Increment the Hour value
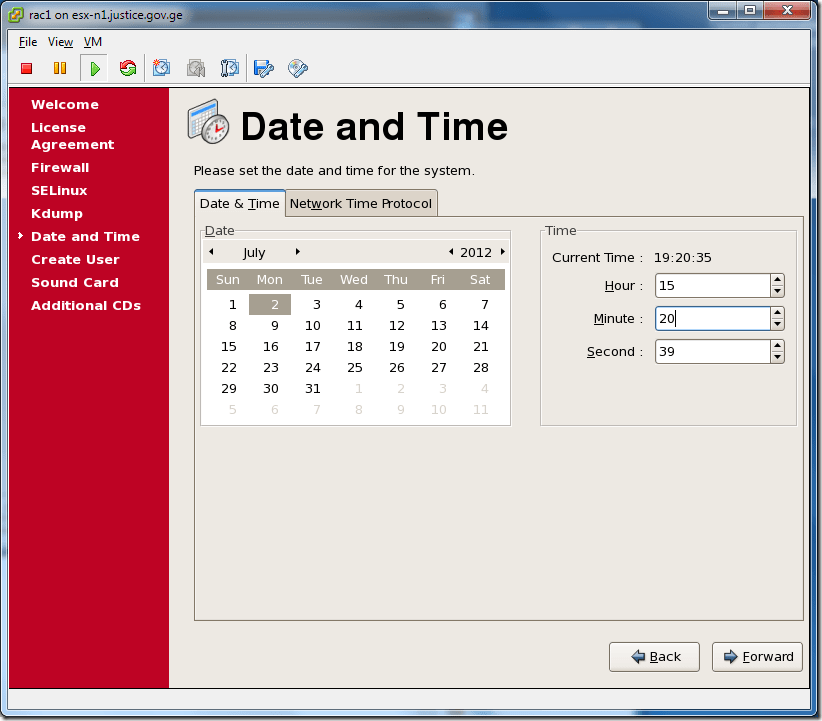822x721 pixels. click(x=778, y=281)
